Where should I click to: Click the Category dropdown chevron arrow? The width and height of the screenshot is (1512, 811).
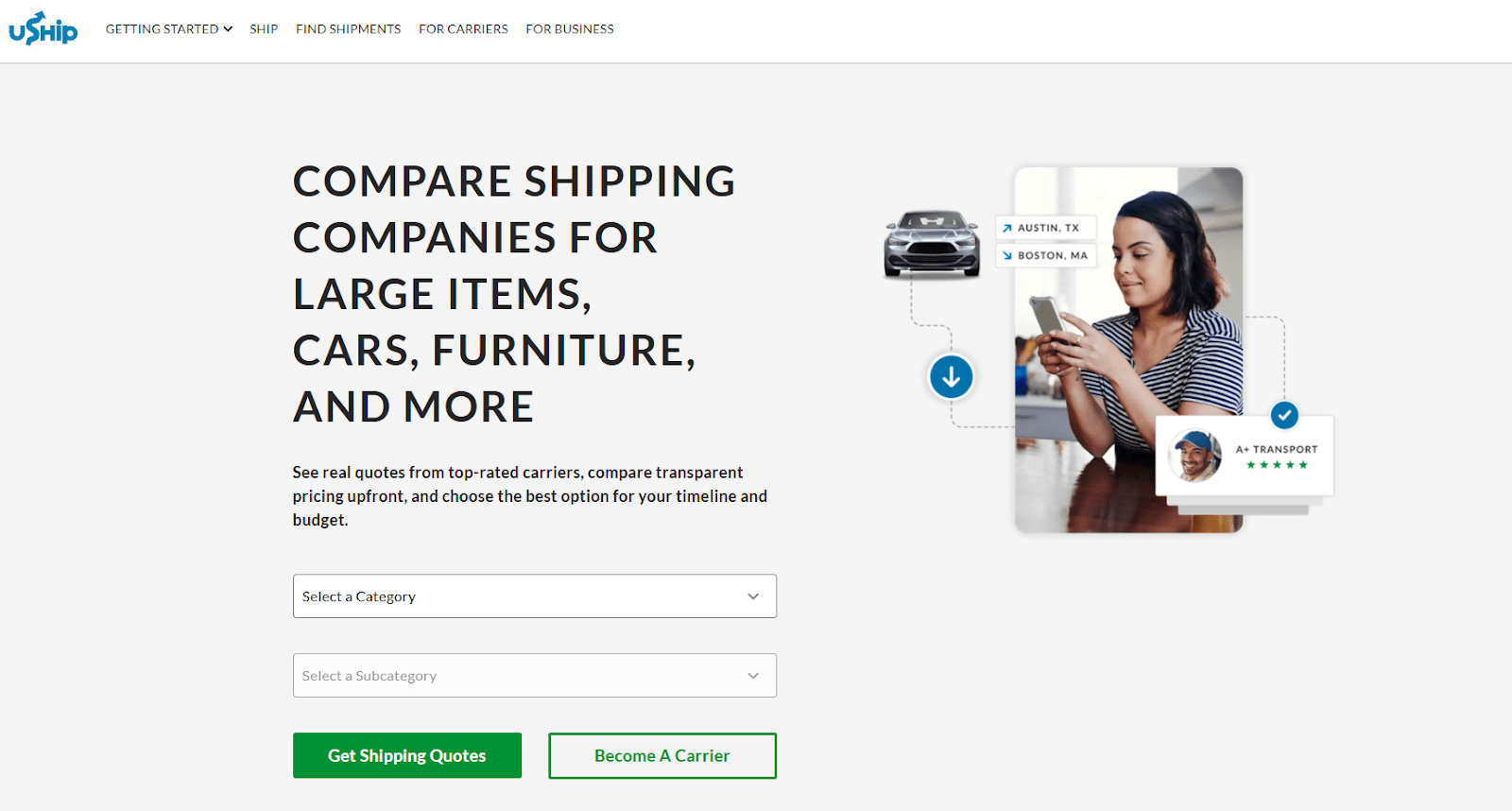tap(753, 596)
